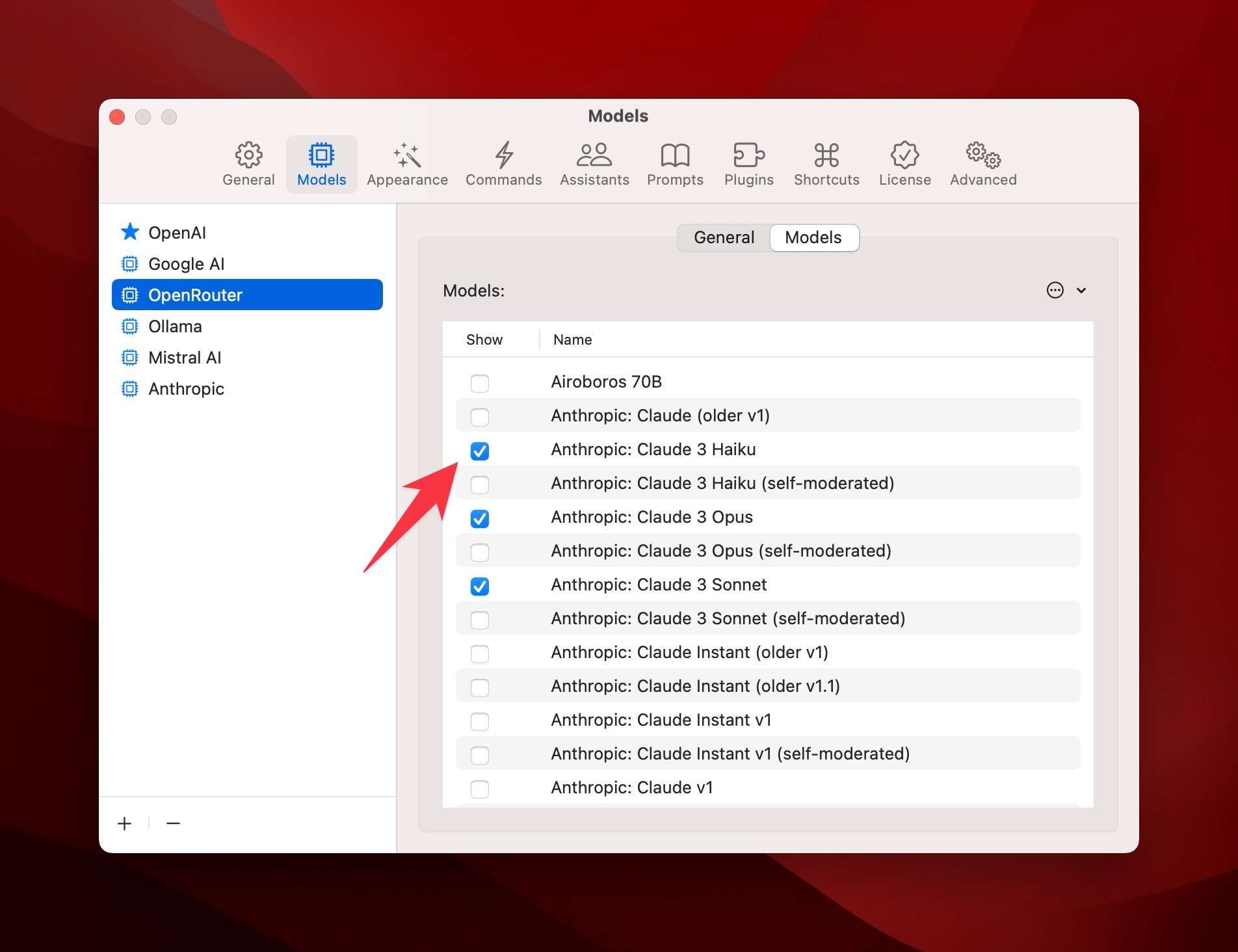Select the Mistral AI provider label
The image size is (1238, 952).
185,357
